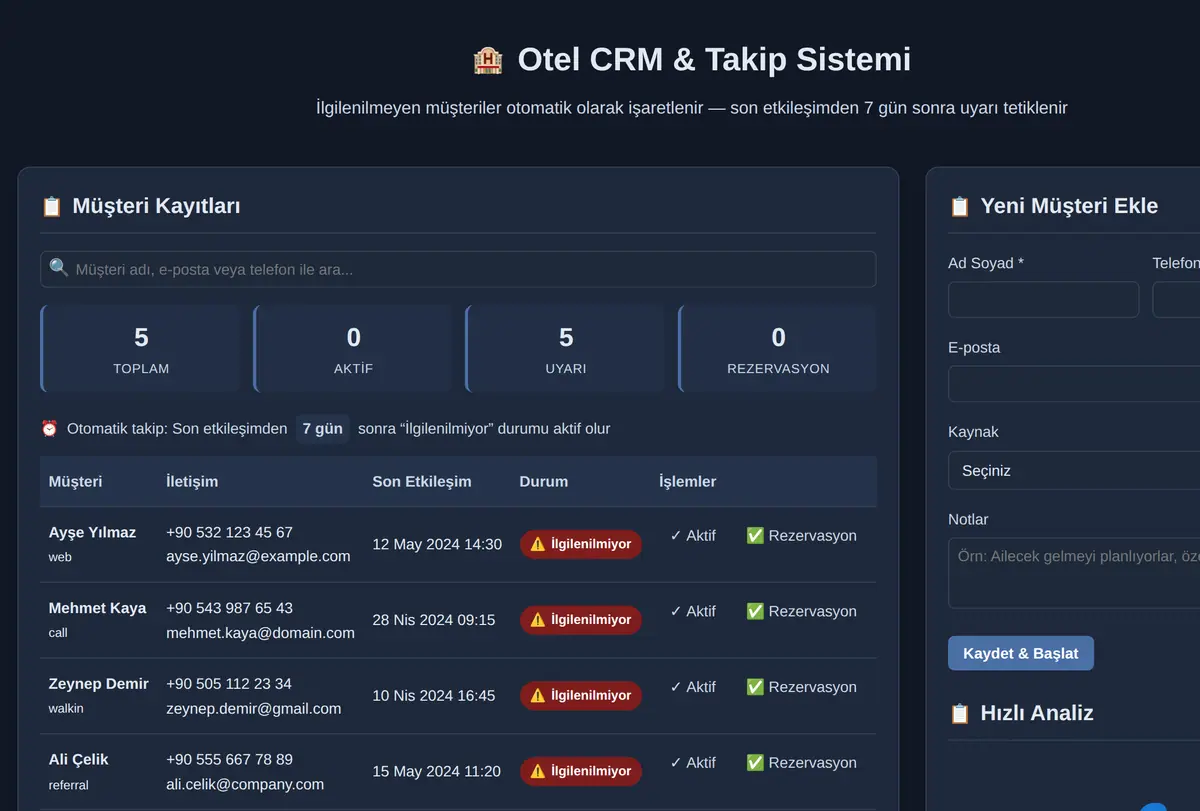Click customer name Zeynep Demir

pyautogui.click(x=99, y=684)
